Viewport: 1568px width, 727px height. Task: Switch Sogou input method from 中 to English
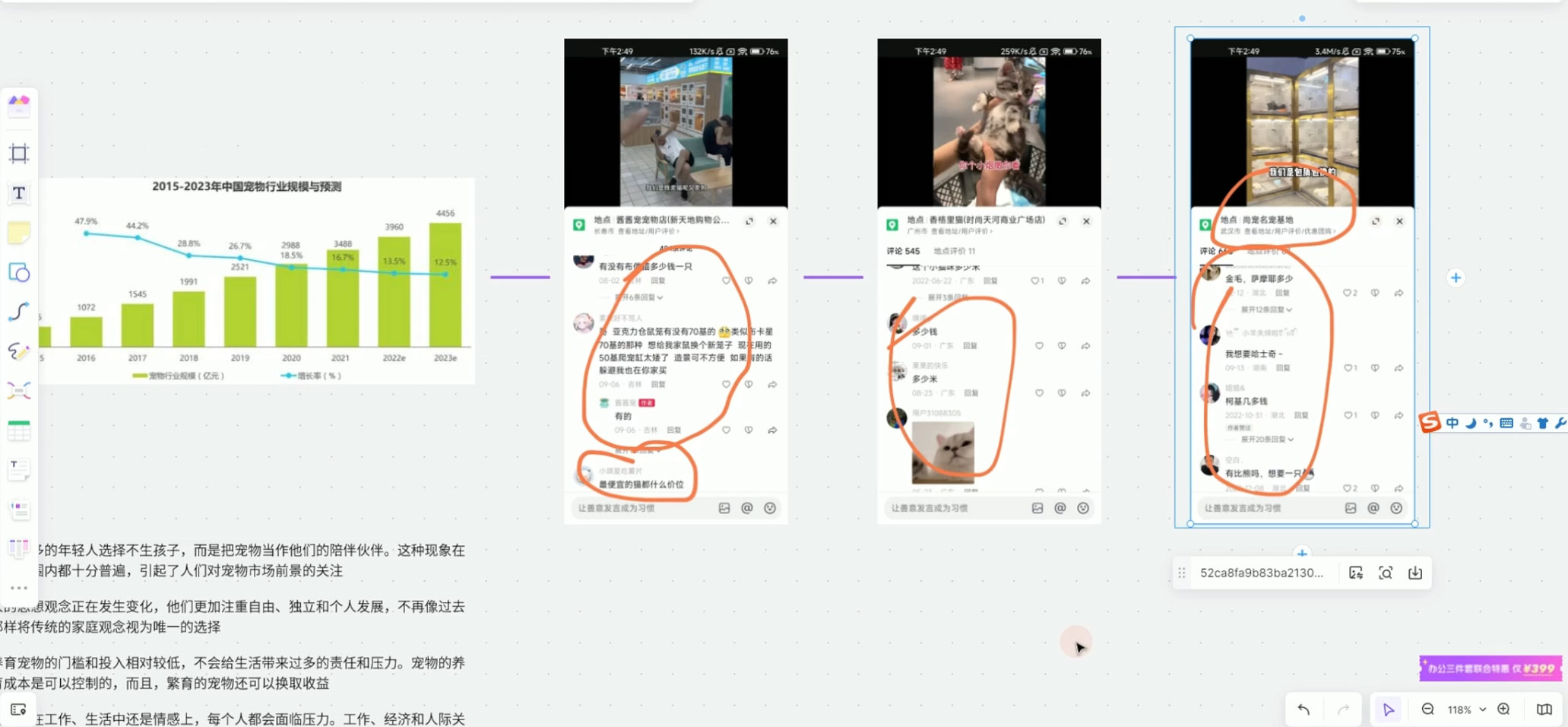click(x=1451, y=423)
